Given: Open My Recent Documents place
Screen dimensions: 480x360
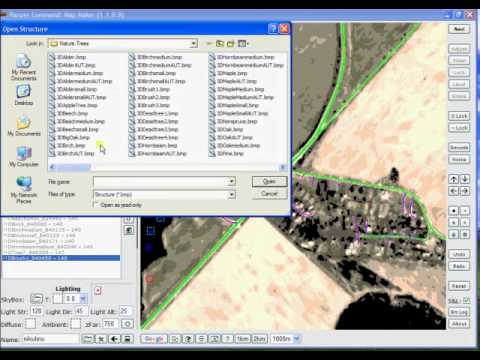Looking at the screenshot, I should click(23, 68).
